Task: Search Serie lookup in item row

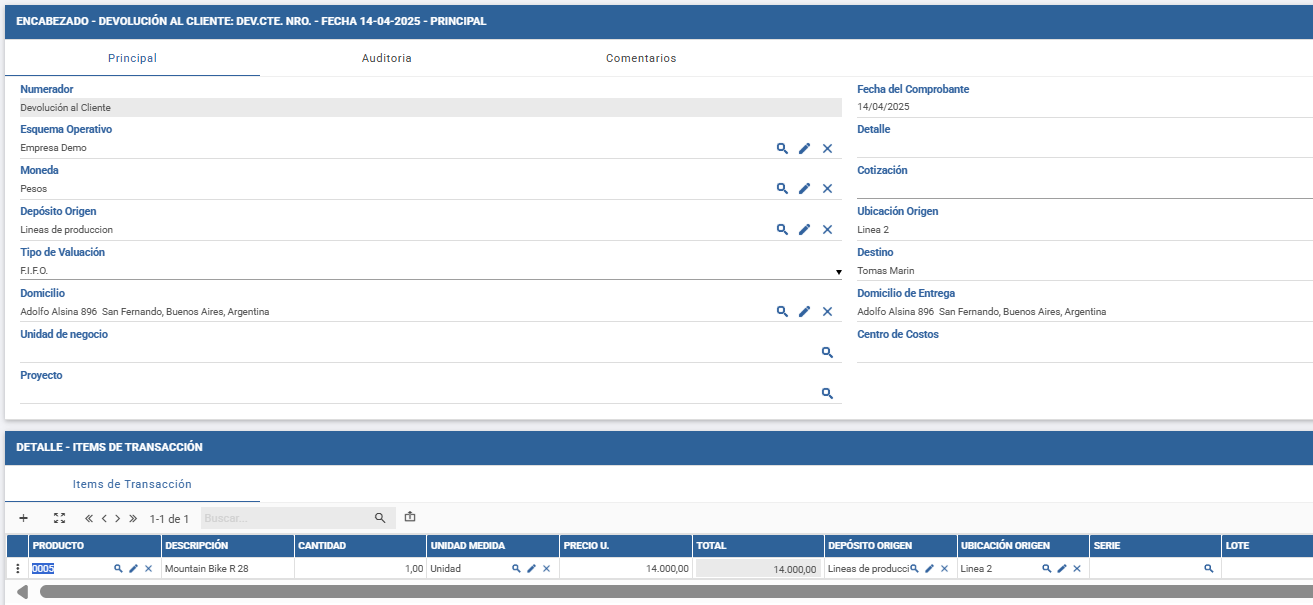Action: [x=1209, y=568]
